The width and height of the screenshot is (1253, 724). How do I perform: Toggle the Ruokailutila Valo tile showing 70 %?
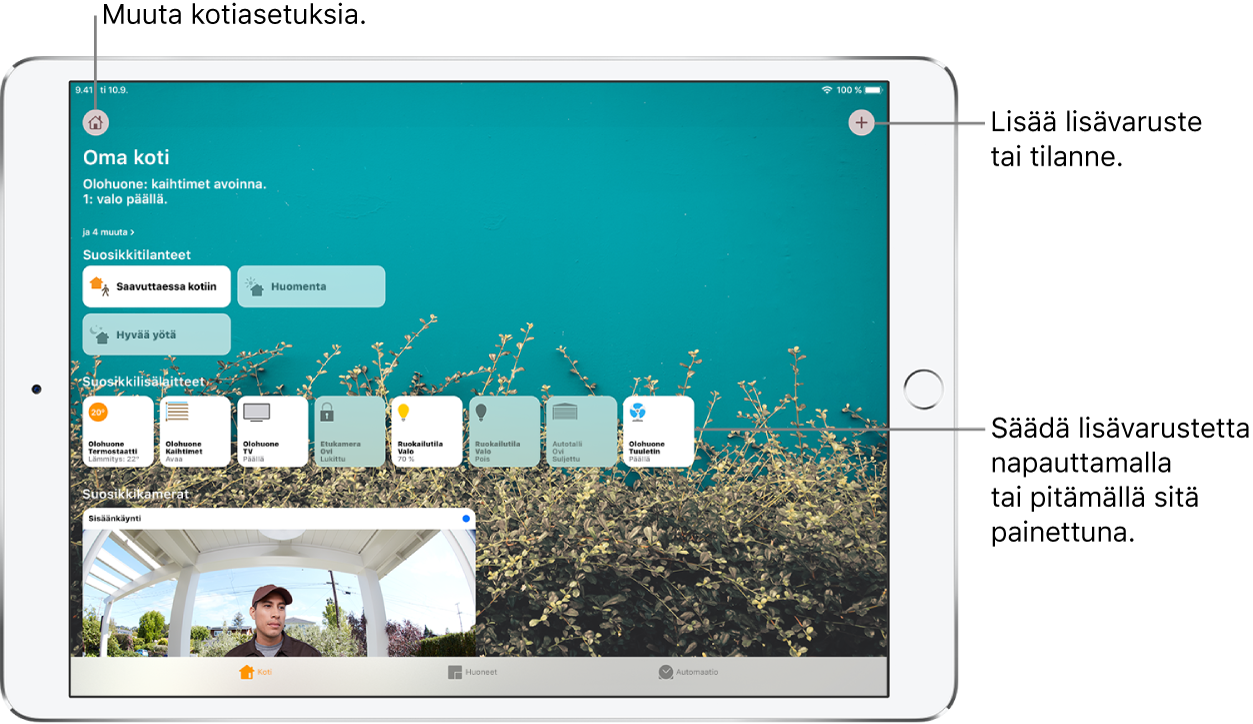pyautogui.click(x=427, y=431)
